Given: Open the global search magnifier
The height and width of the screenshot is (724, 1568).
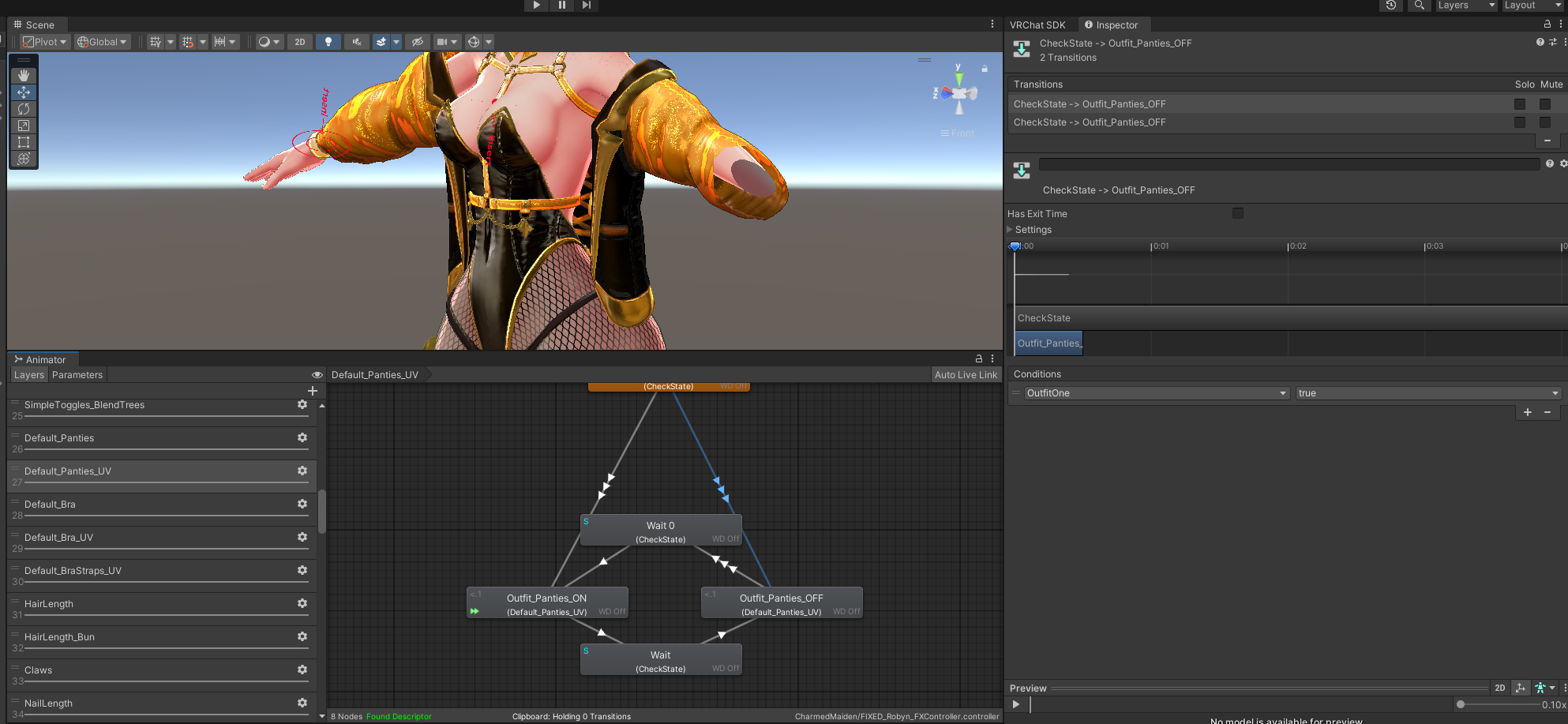Looking at the screenshot, I should [x=1419, y=6].
